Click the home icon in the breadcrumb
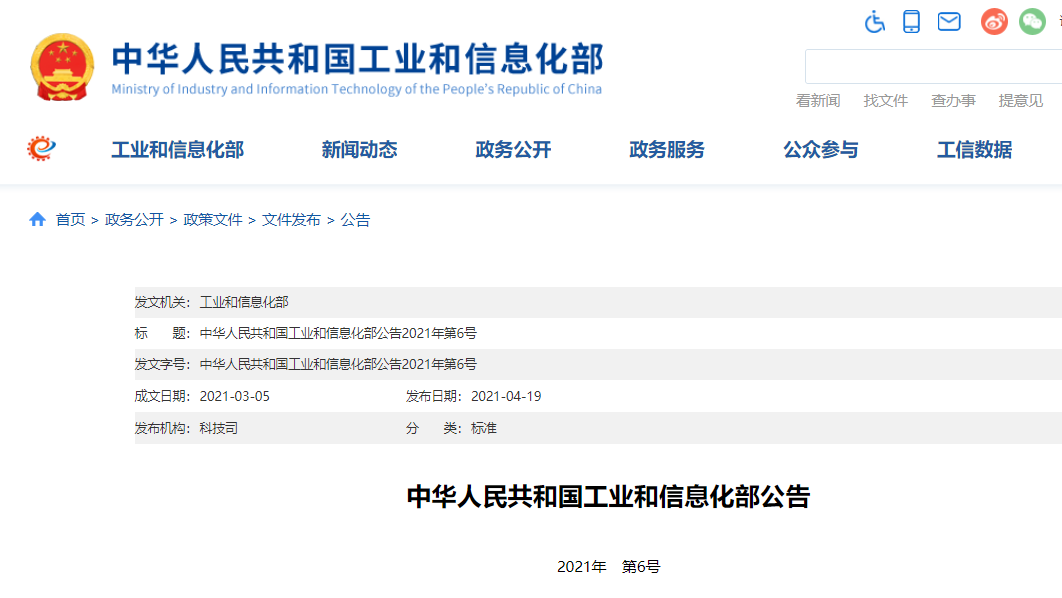 37,219
